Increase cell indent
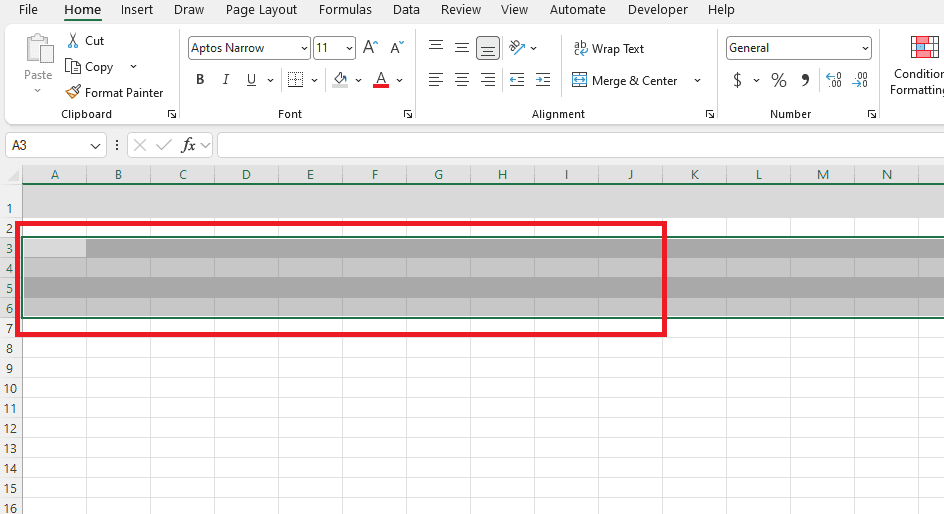944x514 pixels. pos(542,79)
